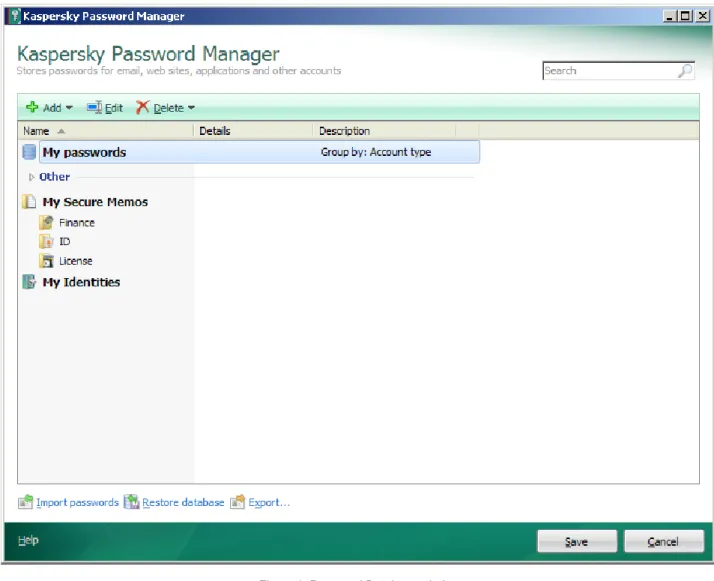Open the Help link
The height and width of the screenshot is (581, 714).
(x=28, y=540)
